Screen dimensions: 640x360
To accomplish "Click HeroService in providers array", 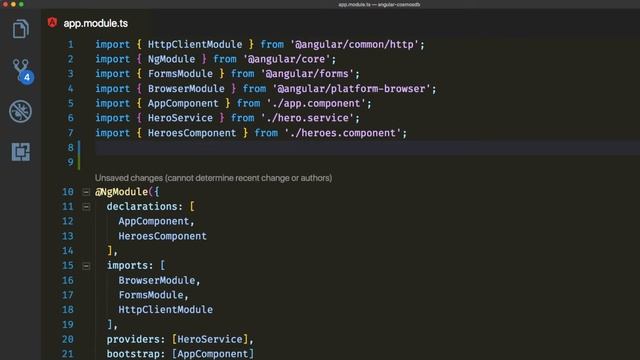I will click(x=210, y=339).
